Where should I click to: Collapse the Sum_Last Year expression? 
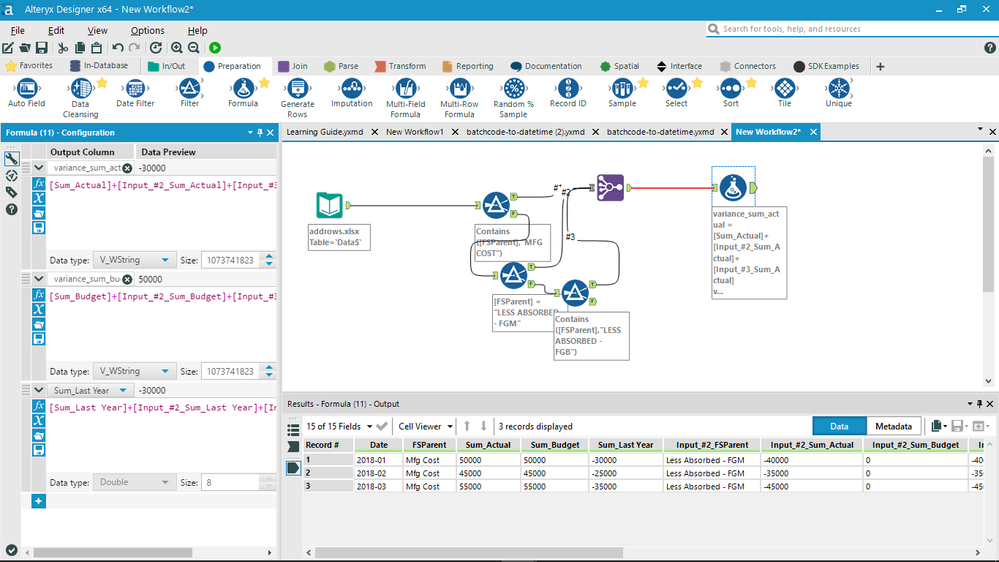click(x=39, y=390)
